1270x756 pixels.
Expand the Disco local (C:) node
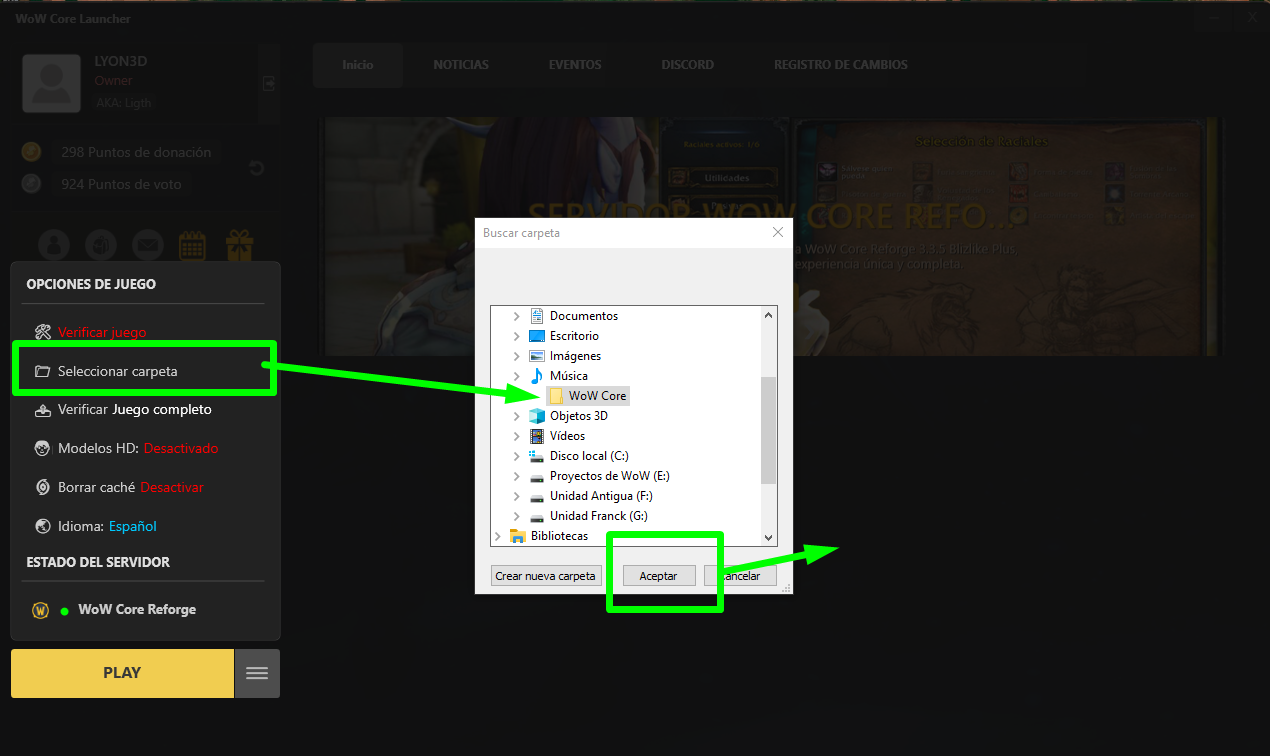pyautogui.click(x=516, y=456)
